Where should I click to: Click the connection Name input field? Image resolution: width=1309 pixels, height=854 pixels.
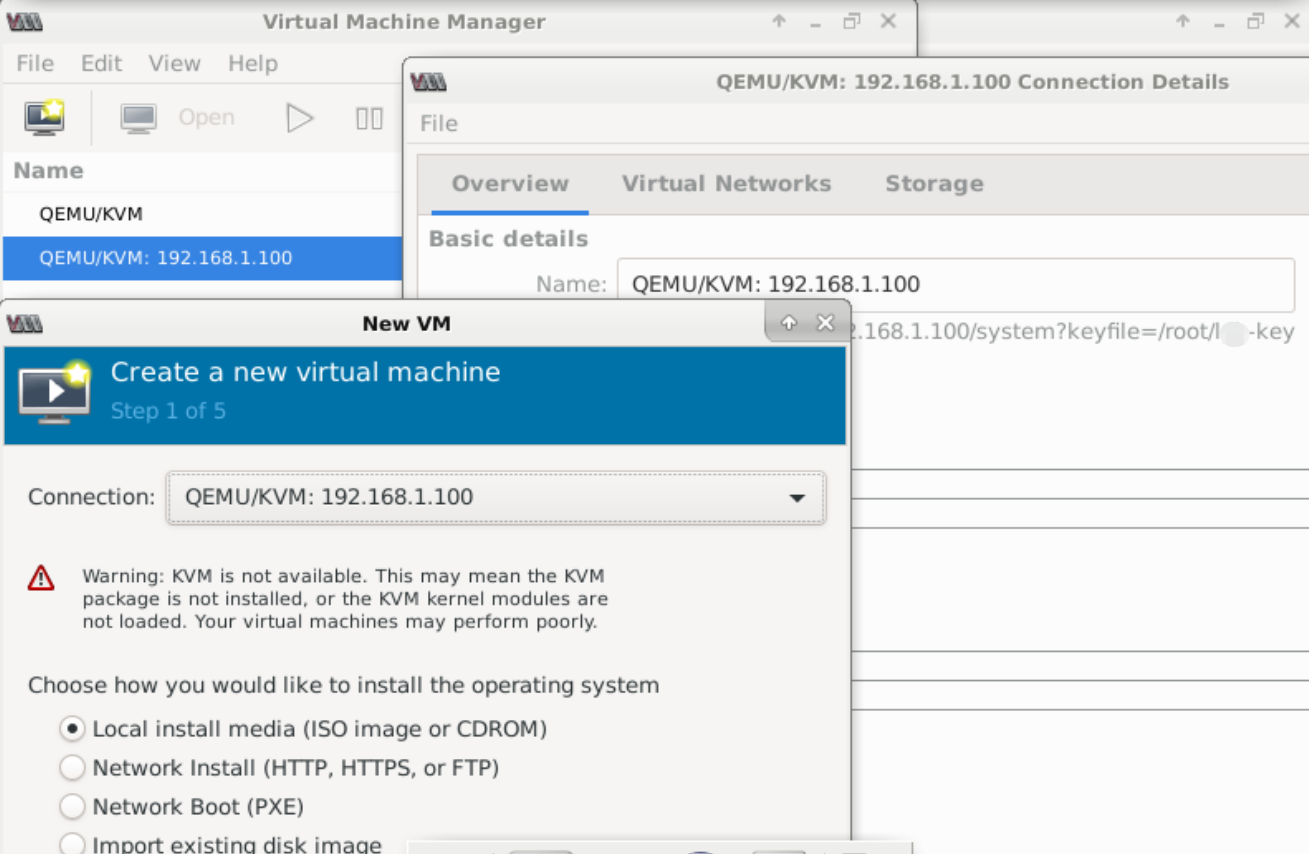click(x=956, y=284)
